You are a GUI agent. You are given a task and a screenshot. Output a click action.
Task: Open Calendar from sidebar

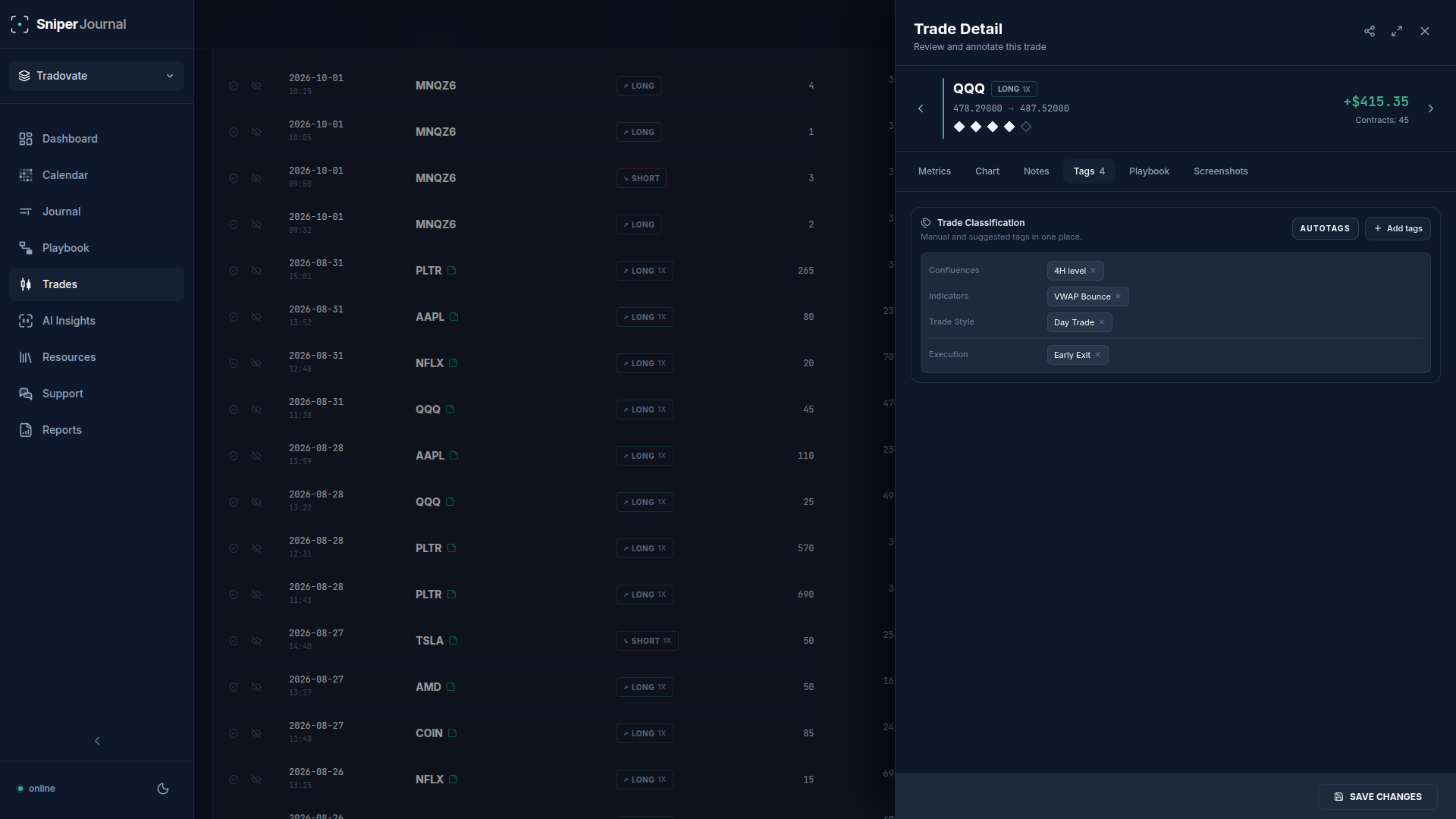tap(96, 175)
